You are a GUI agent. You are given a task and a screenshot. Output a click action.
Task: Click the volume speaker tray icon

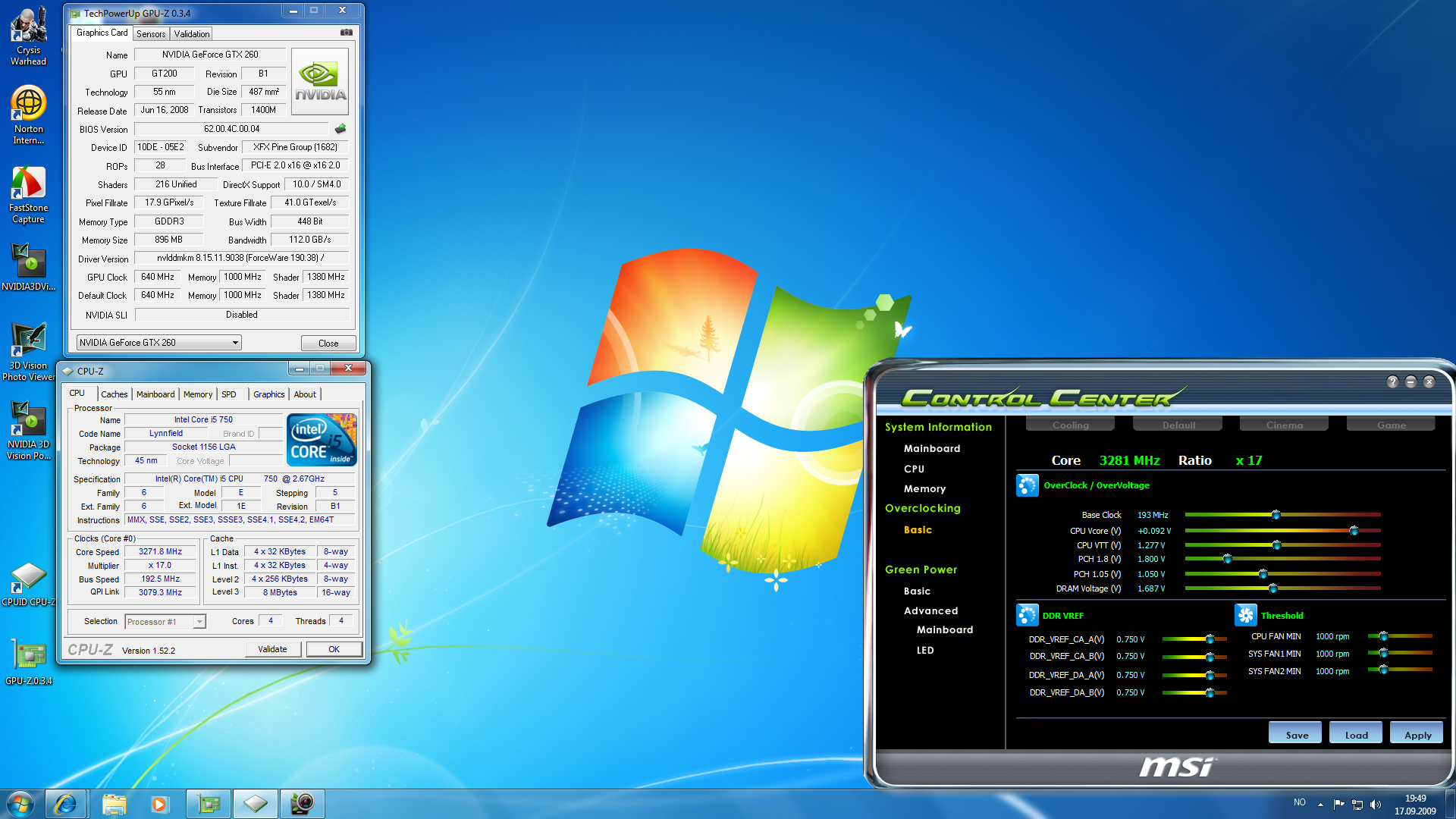pyautogui.click(x=1376, y=805)
